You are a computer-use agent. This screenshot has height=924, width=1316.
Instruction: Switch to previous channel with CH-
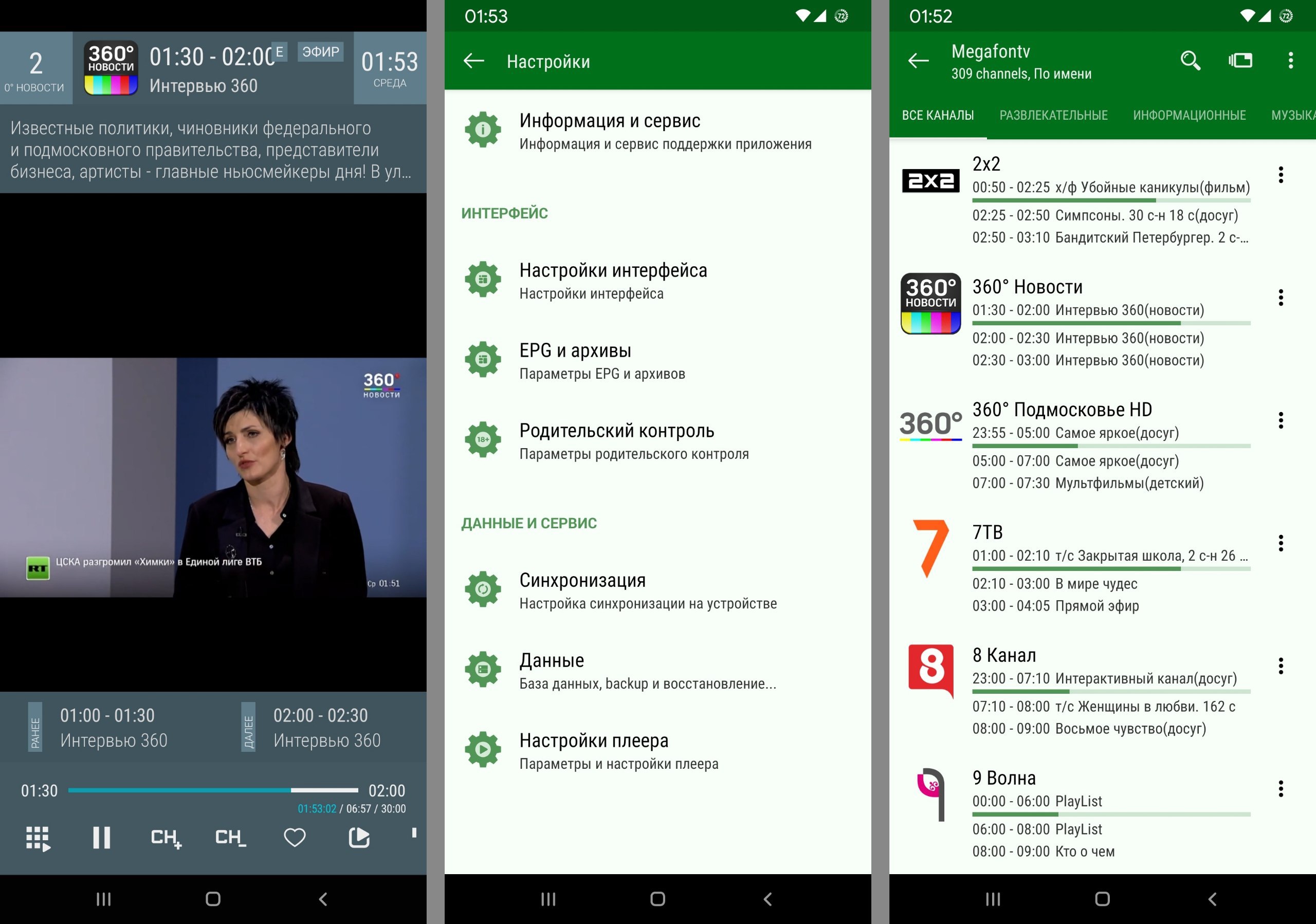pyautogui.click(x=230, y=838)
